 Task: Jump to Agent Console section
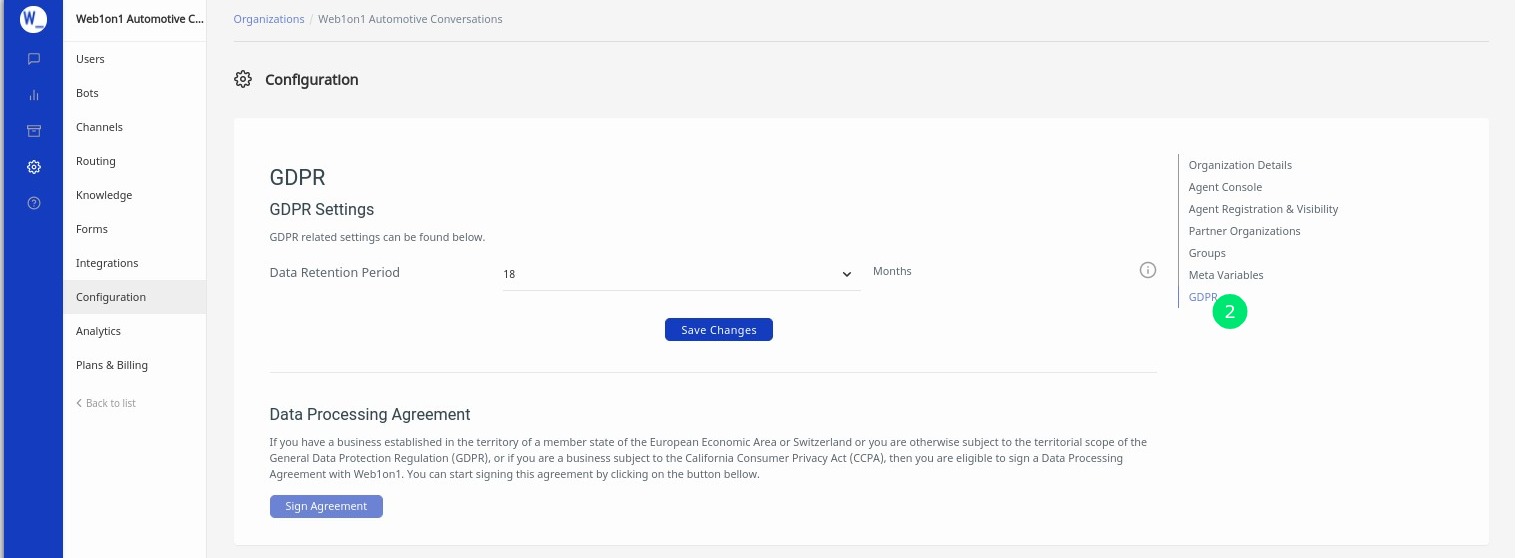(1225, 187)
